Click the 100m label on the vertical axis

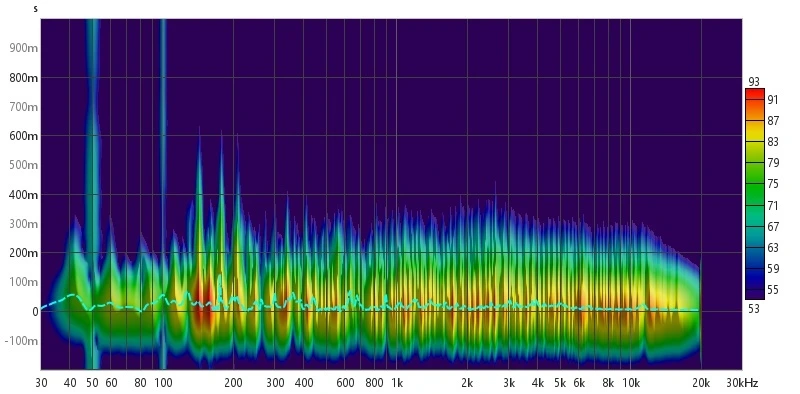pyautogui.click(x=24, y=282)
